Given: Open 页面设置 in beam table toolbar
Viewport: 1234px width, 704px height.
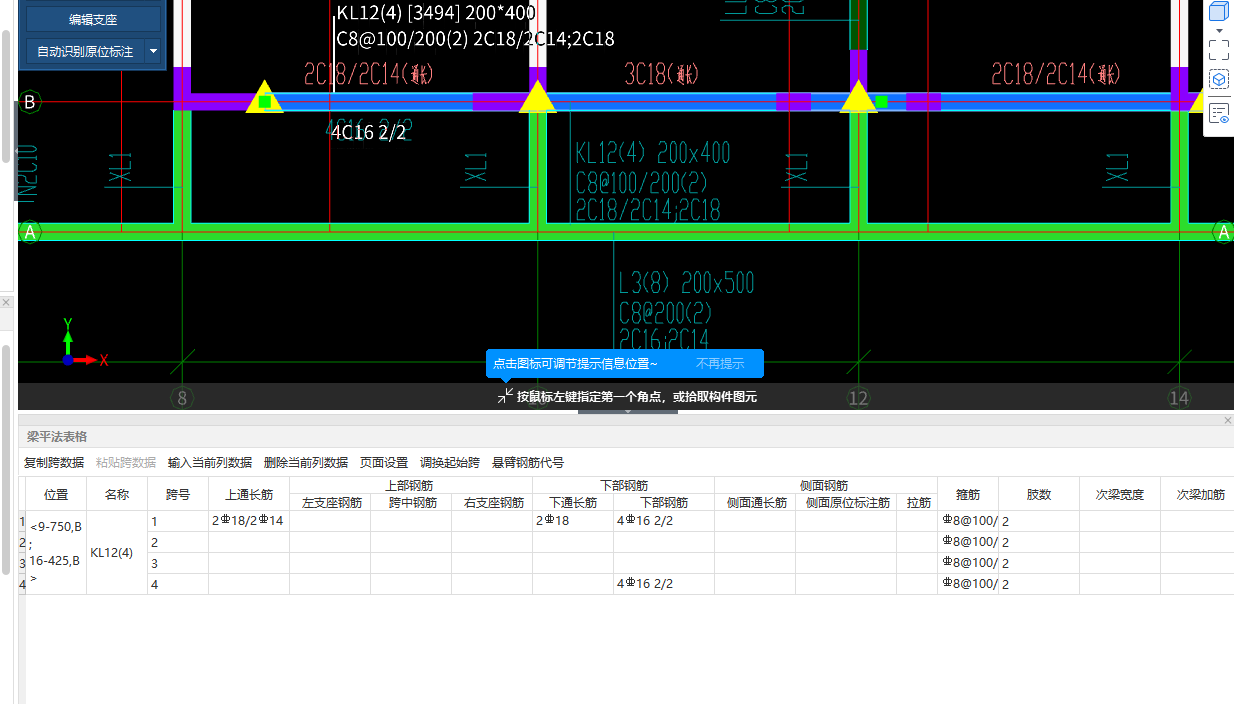Looking at the screenshot, I should [384, 462].
